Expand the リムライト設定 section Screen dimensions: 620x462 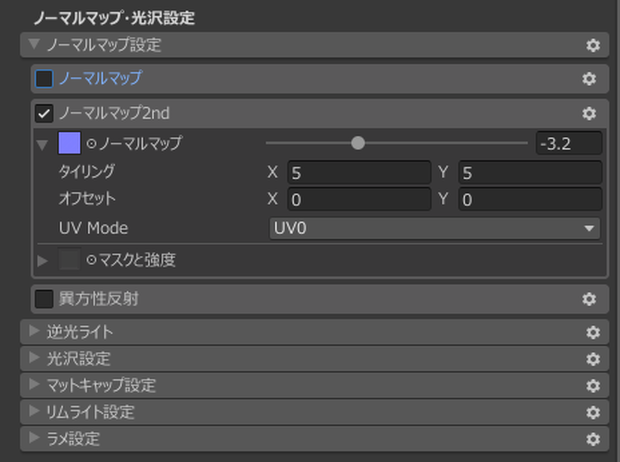click(x=34, y=411)
